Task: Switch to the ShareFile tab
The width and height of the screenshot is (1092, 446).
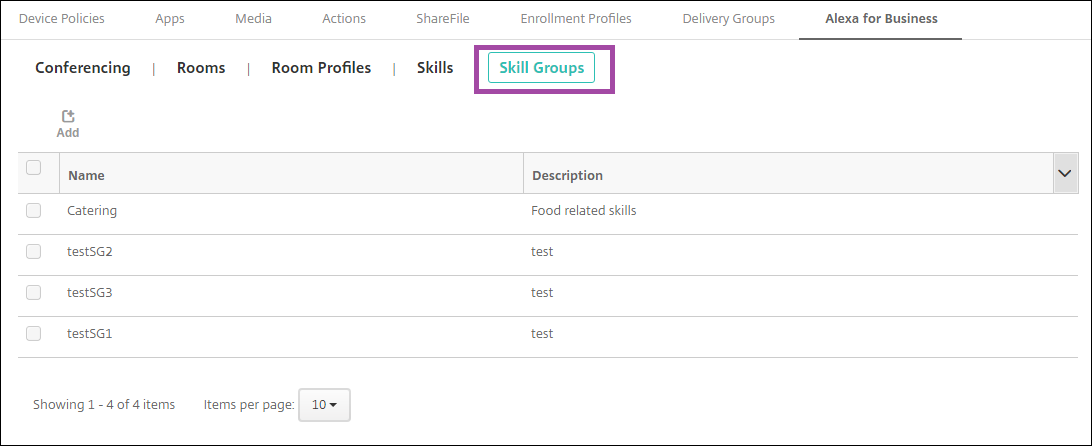Action: 443,19
